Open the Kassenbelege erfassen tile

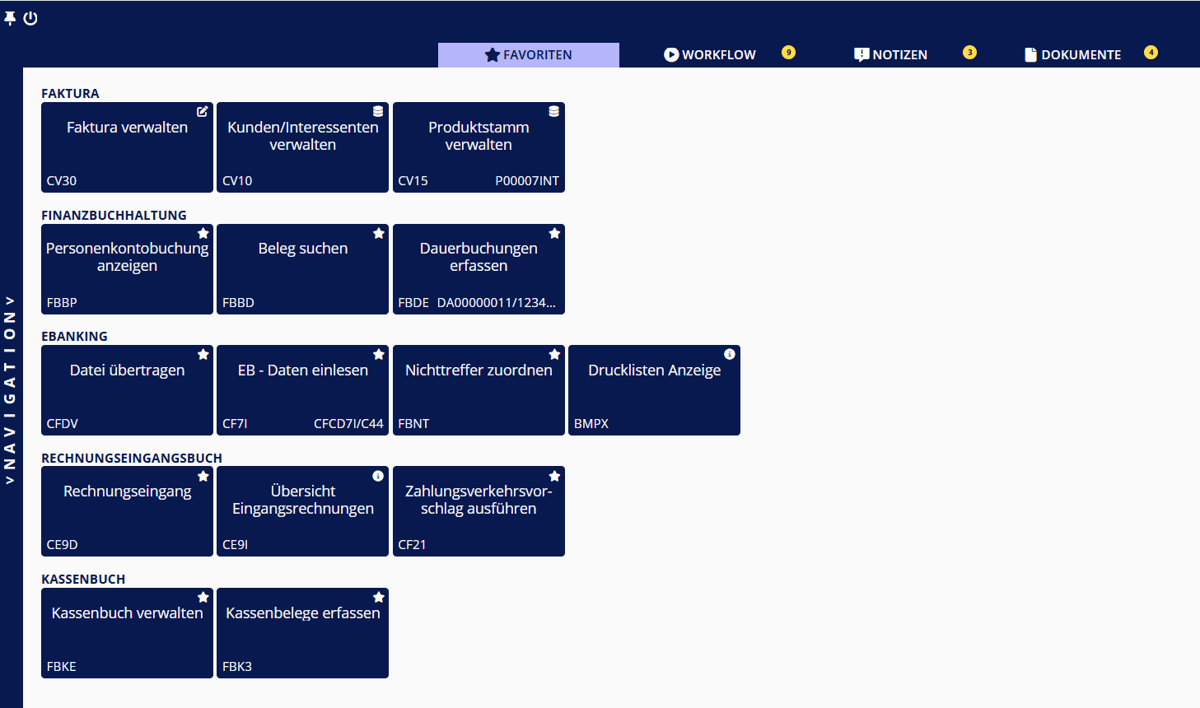click(303, 634)
